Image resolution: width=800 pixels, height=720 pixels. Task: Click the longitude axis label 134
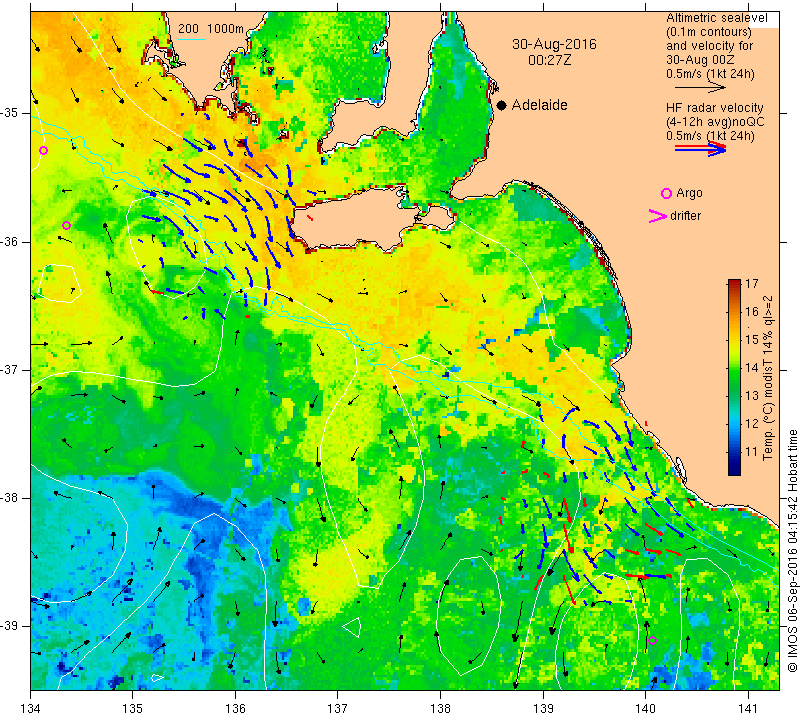pyautogui.click(x=31, y=709)
